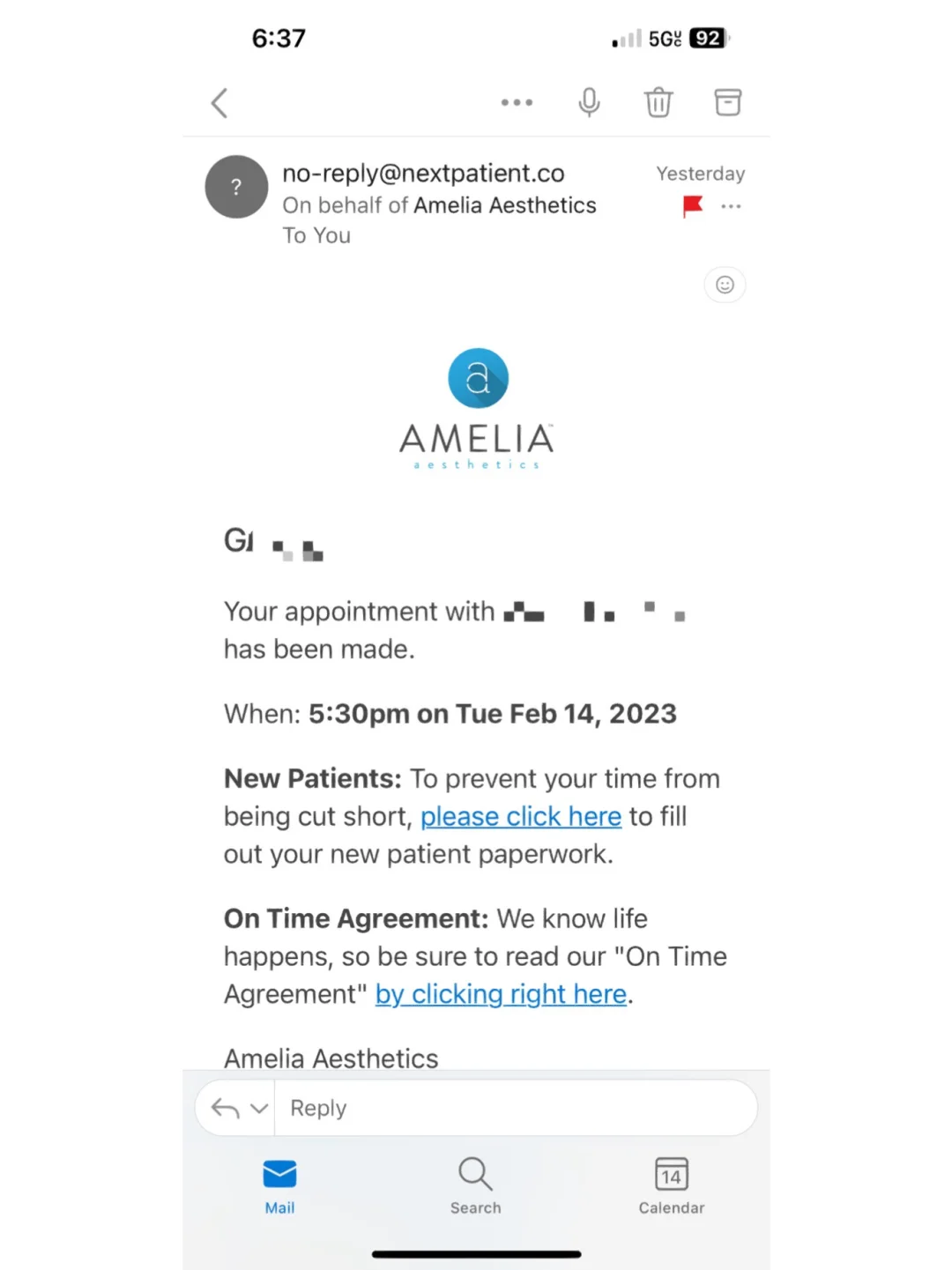The height and width of the screenshot is (1270, 952).
Task: Tap the Amelia Aesthetics logo image
Action: pos(477,408)
